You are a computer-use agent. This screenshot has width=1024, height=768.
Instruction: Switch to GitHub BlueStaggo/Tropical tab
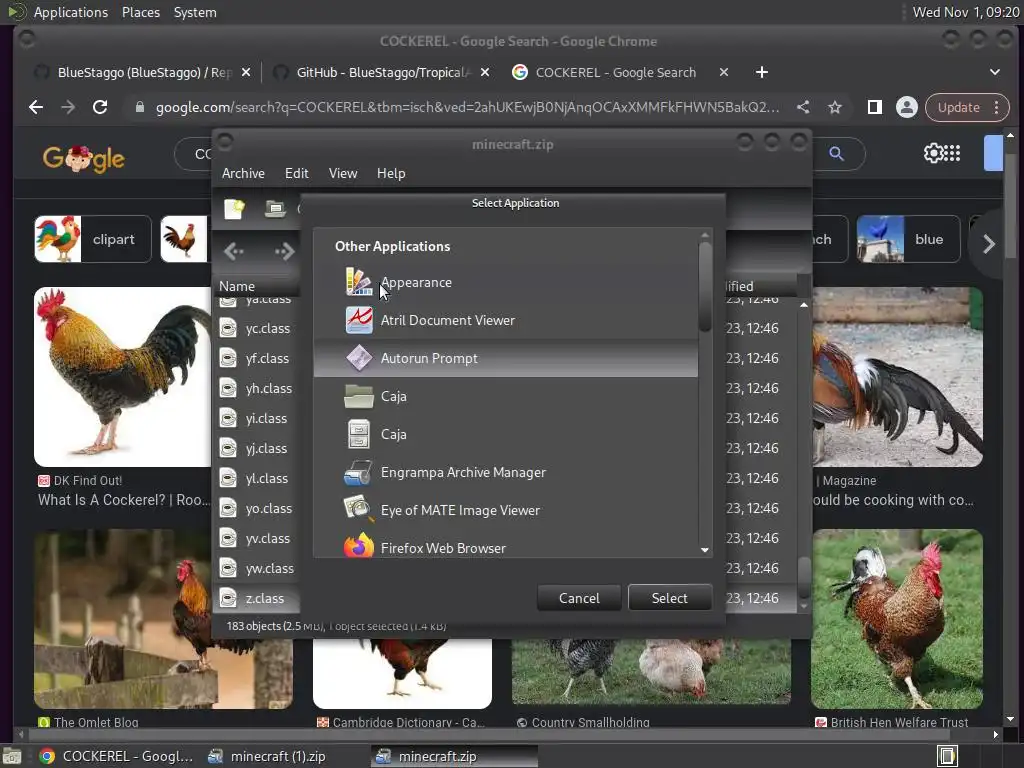(382, 72)
